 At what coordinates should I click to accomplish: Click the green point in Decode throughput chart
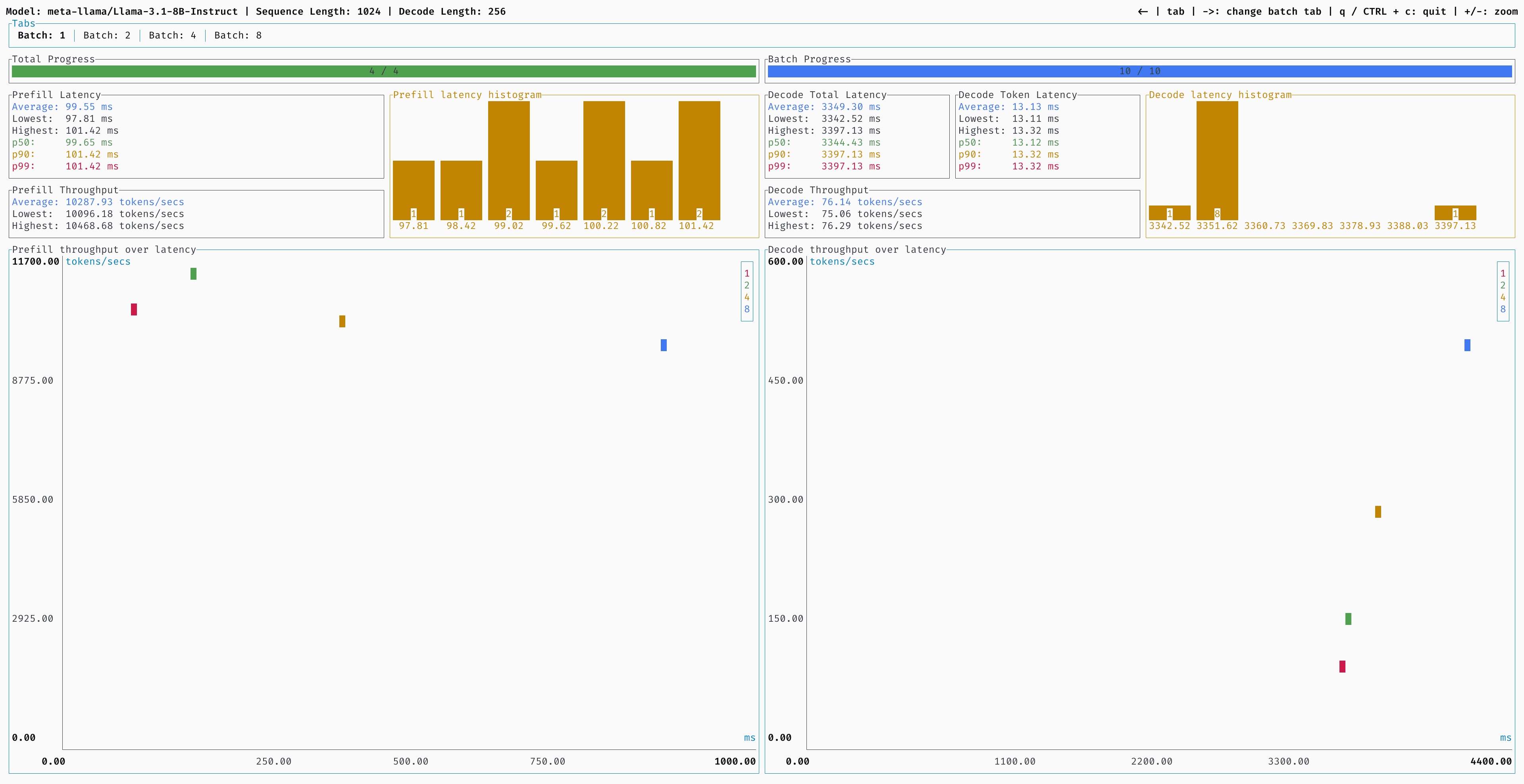(x=1348, y=619)
